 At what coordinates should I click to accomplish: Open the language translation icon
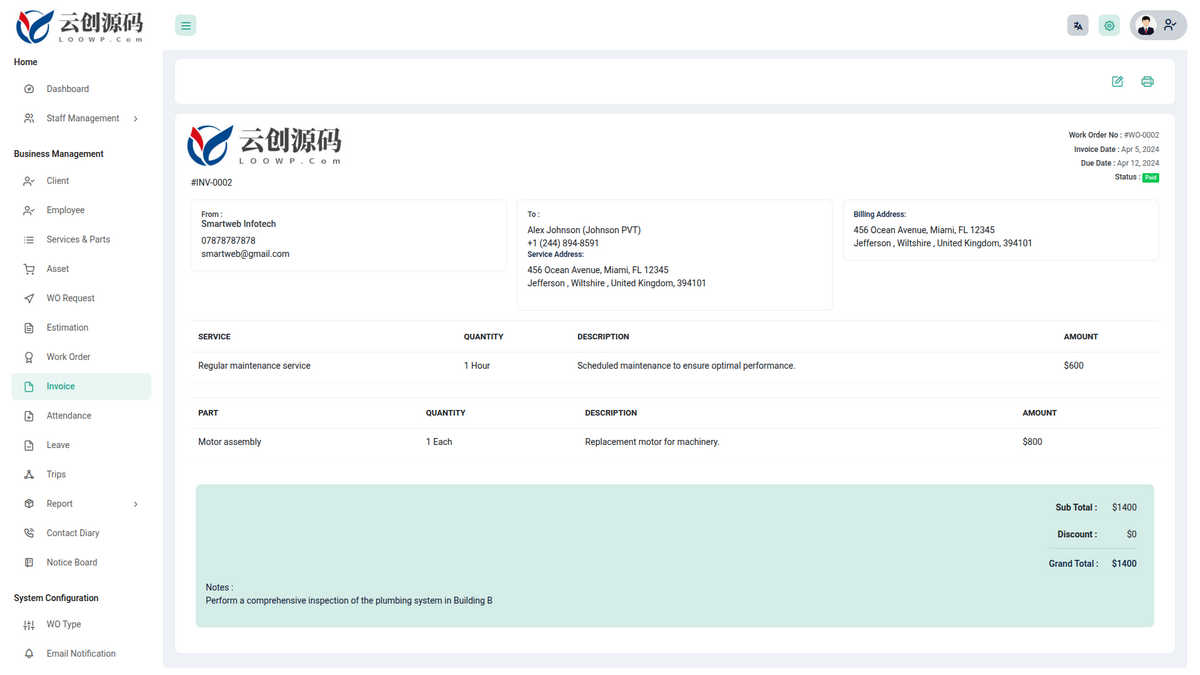pyautogui.click(x=1078, y=26)
